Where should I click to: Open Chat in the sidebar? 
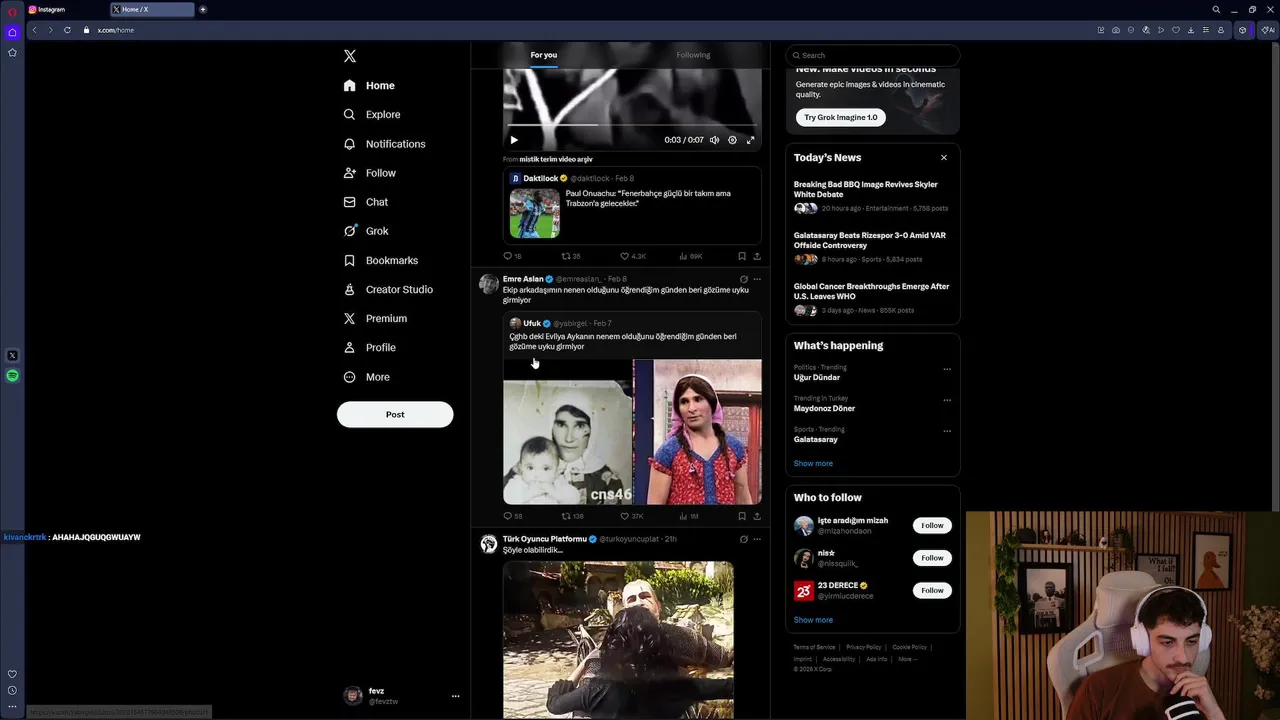point(365,202)
